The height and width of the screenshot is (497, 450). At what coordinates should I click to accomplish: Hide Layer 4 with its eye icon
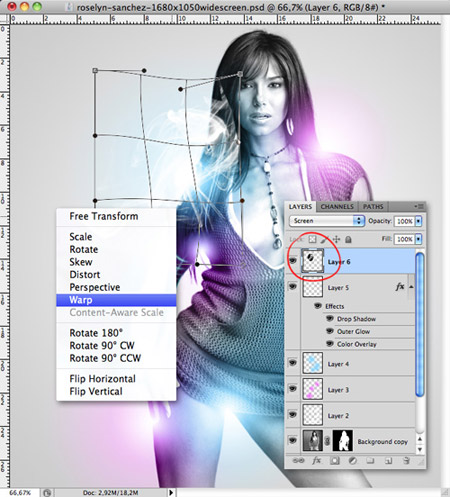[x=293, y=363]
